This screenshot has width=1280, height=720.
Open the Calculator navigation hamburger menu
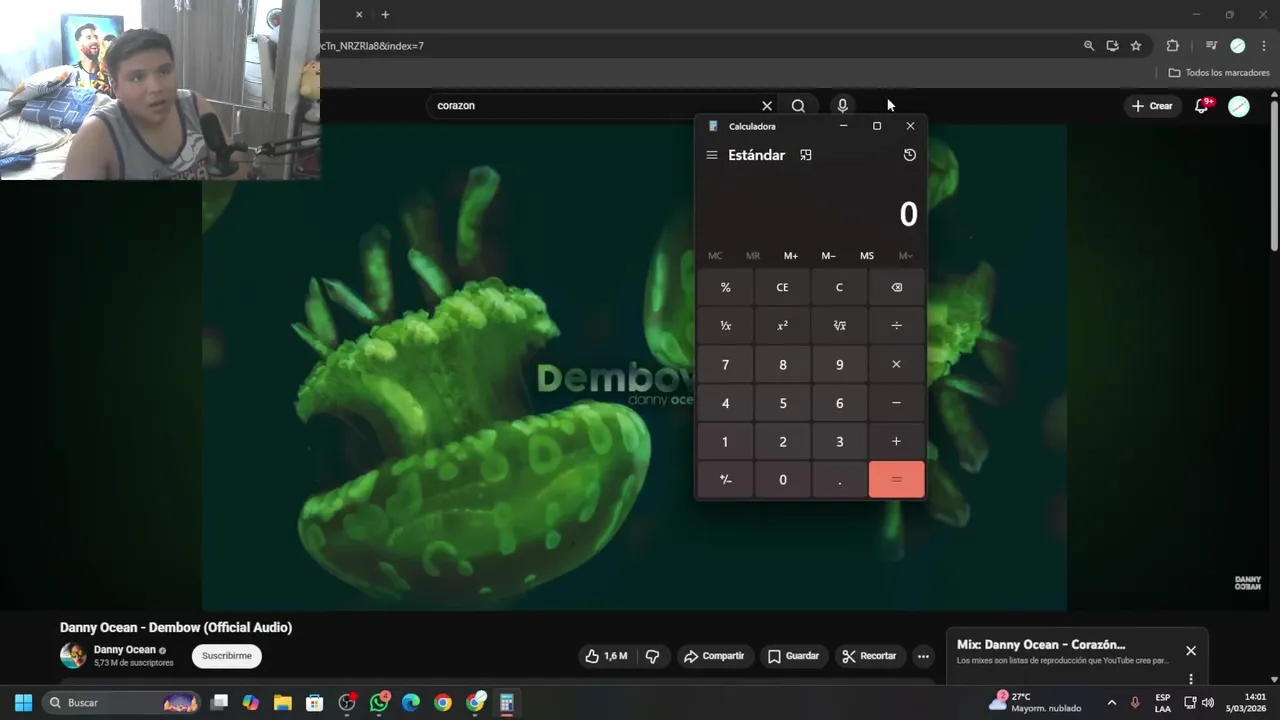pyautogui.click(x=711, y=155)
